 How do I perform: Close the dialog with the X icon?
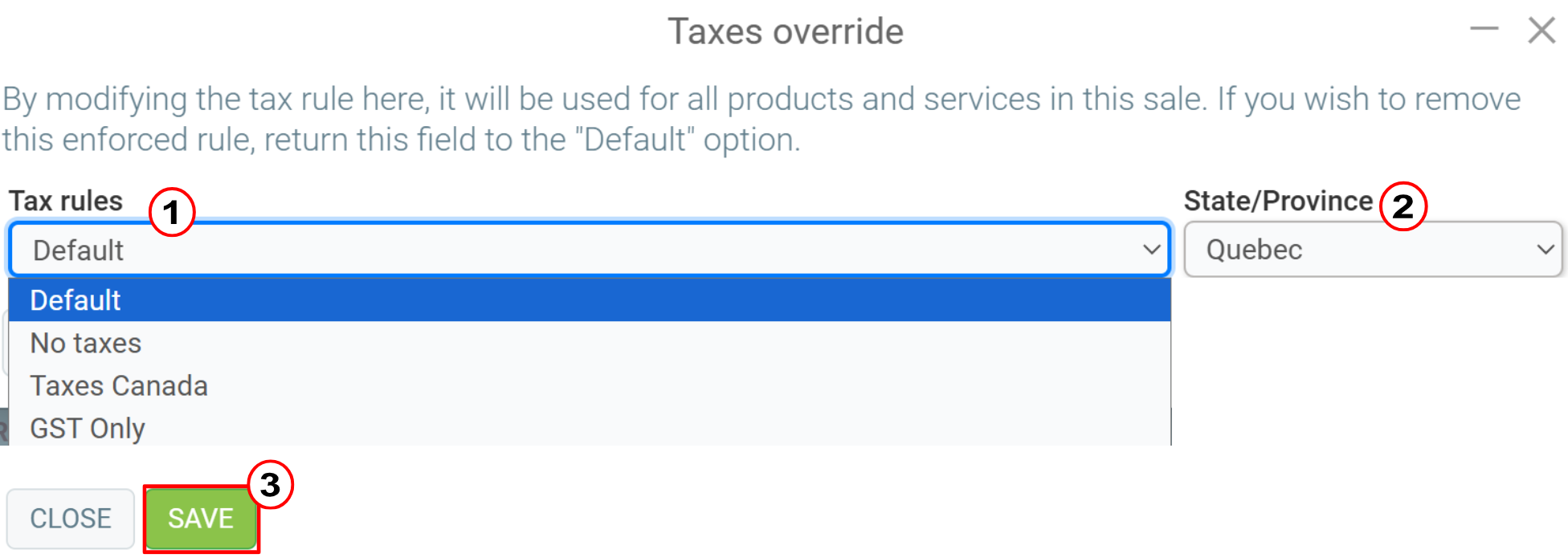1541,31
